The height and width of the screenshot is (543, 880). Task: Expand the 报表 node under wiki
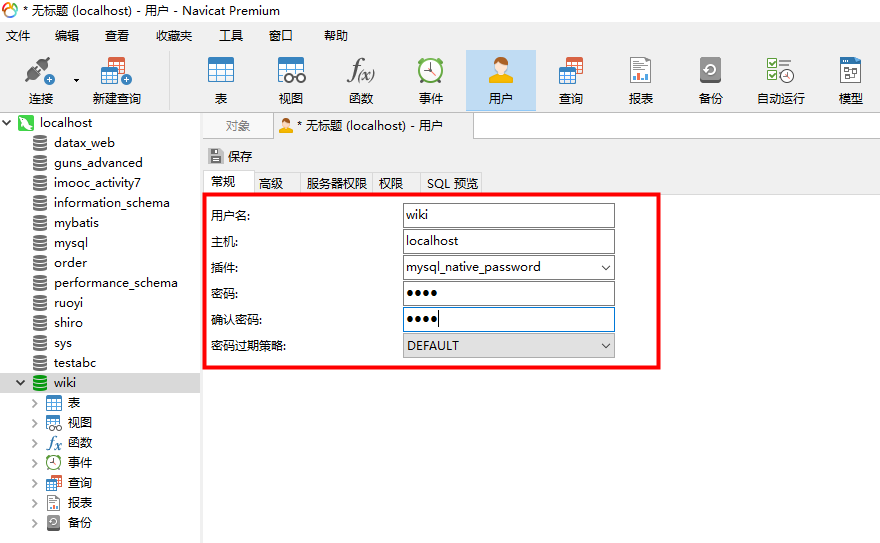tap(34, 503)
